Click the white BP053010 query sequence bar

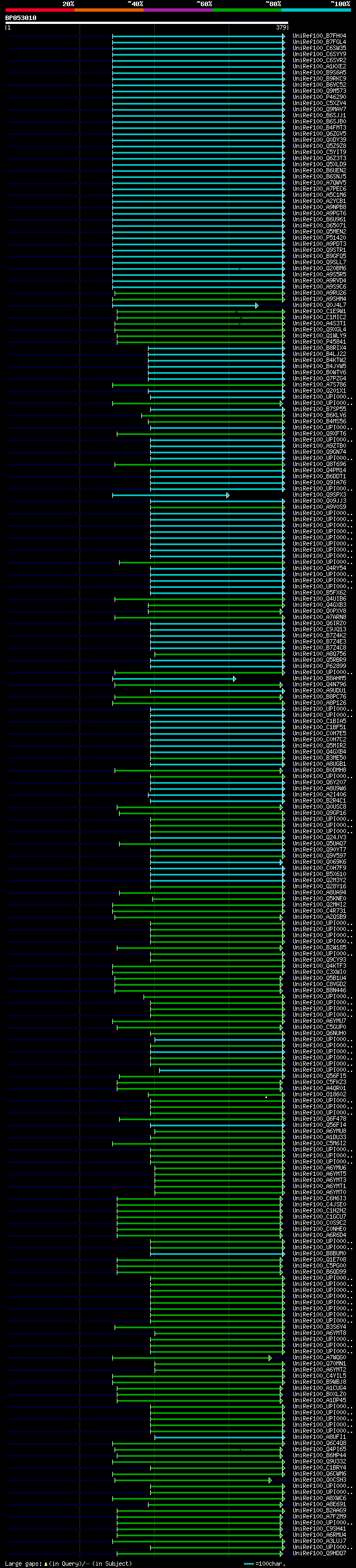(147, 23)
